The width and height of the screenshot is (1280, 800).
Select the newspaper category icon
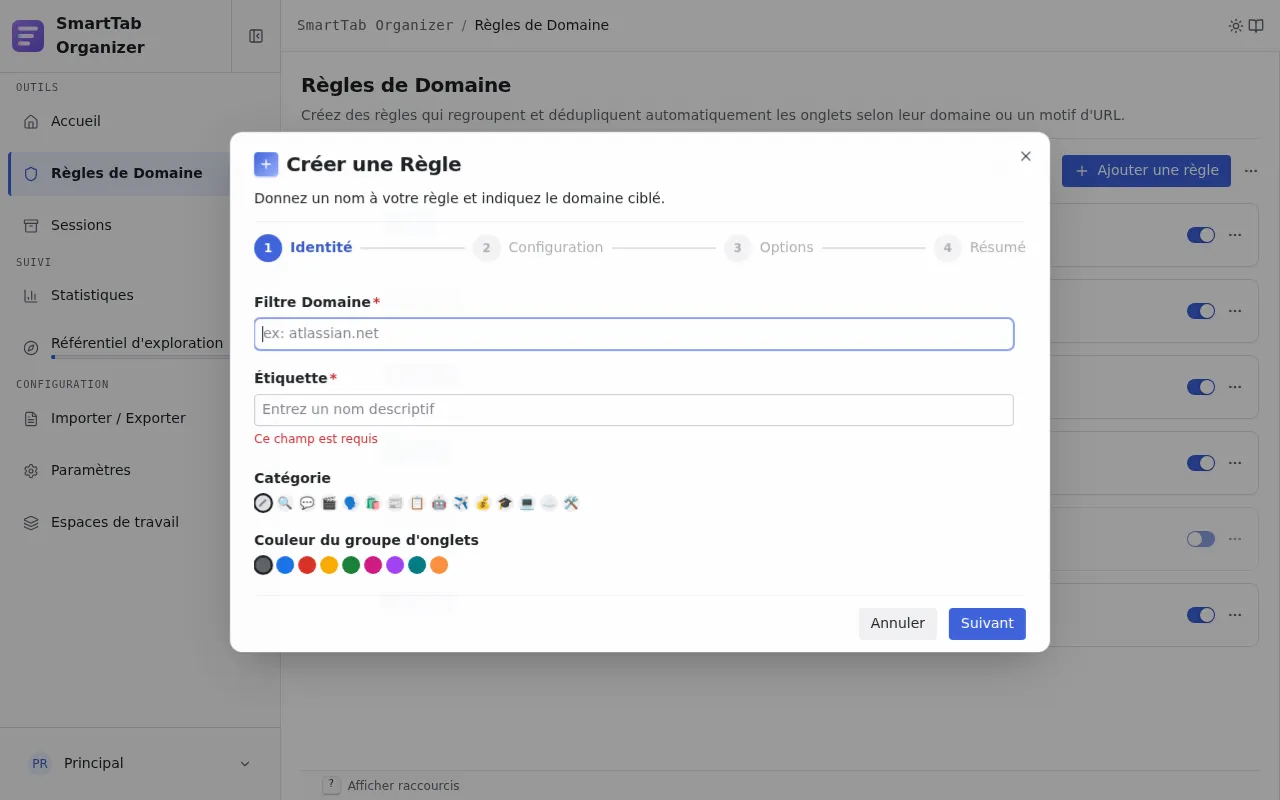pos(395,503)
